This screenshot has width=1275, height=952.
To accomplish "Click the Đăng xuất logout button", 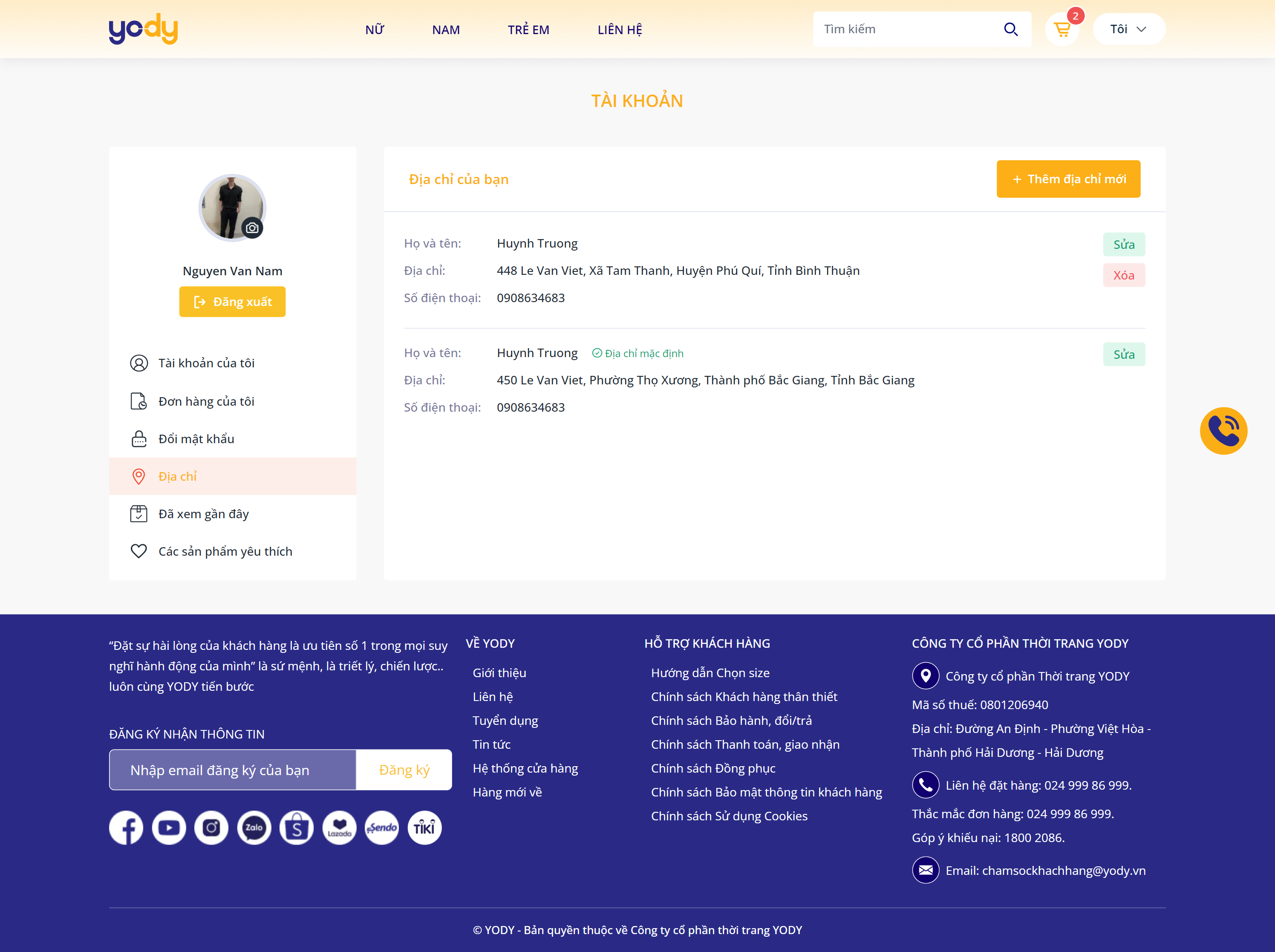I will click(232, 302).
